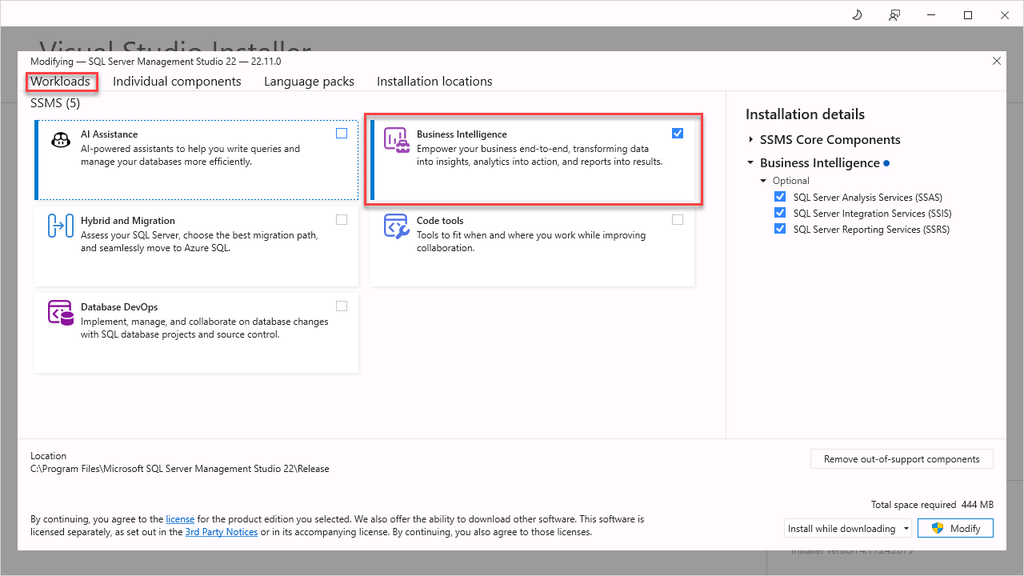
Task: Select the Hybrid and Migration workload title
Action: (128, 221)
